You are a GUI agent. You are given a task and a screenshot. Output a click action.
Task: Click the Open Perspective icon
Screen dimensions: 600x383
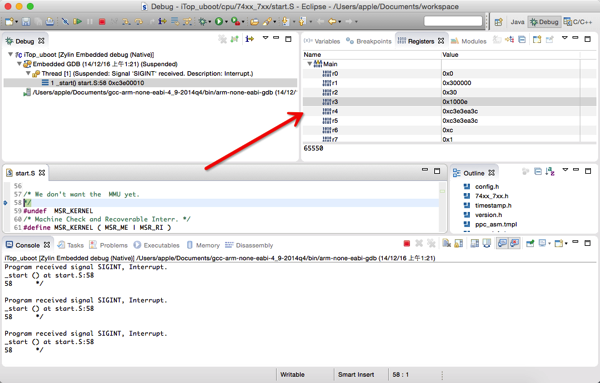(x=498, y=22)
